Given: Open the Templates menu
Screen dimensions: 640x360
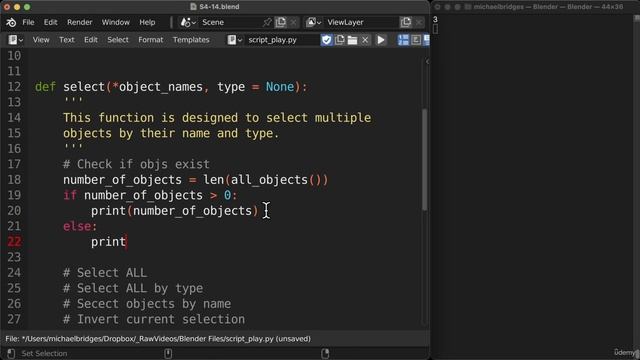Looking at the screenshot, I should (x=191, y=40).
